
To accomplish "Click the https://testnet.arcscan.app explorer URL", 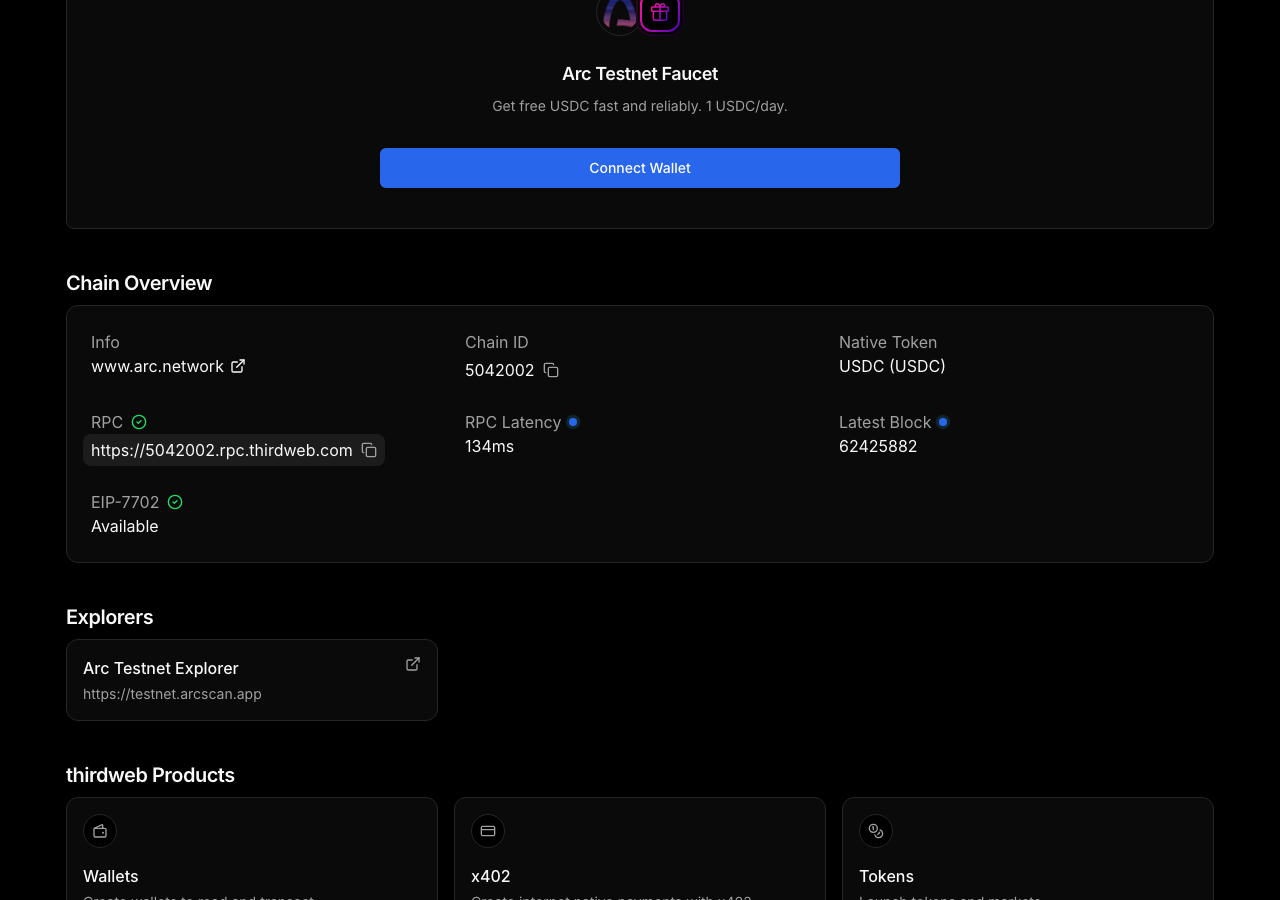I will point(172,694).
